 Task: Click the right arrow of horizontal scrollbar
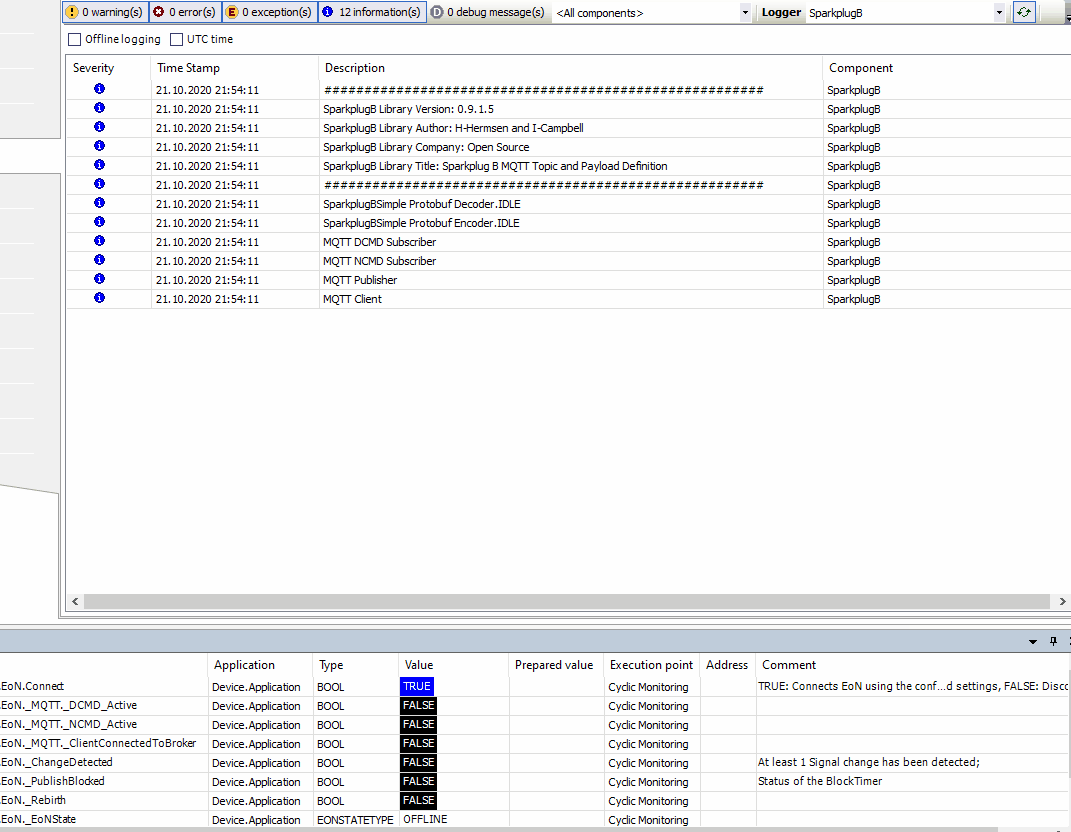click(1062, 602)
